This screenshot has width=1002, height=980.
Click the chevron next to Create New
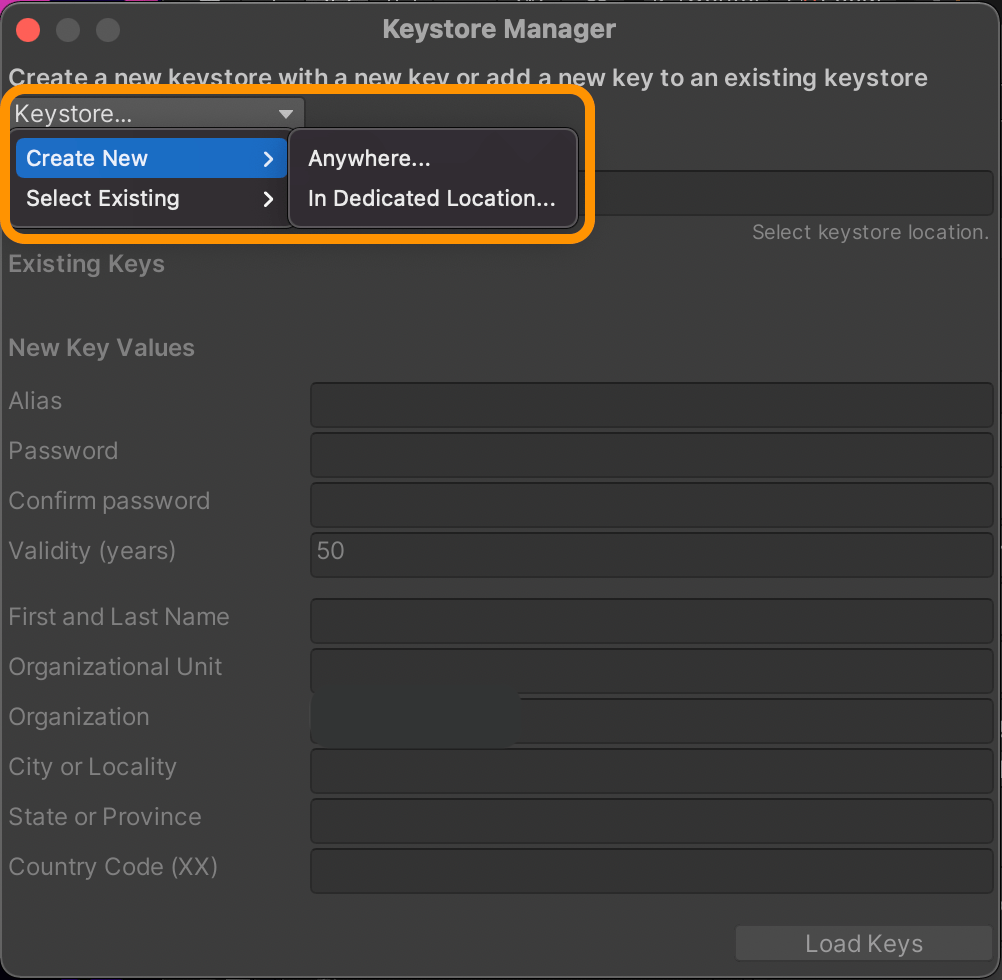pyautogui.click(x=267, y=158)
